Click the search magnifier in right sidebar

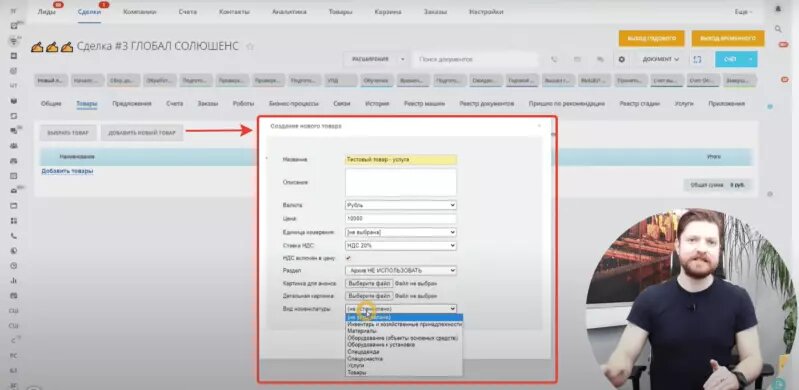coord(778,29)
